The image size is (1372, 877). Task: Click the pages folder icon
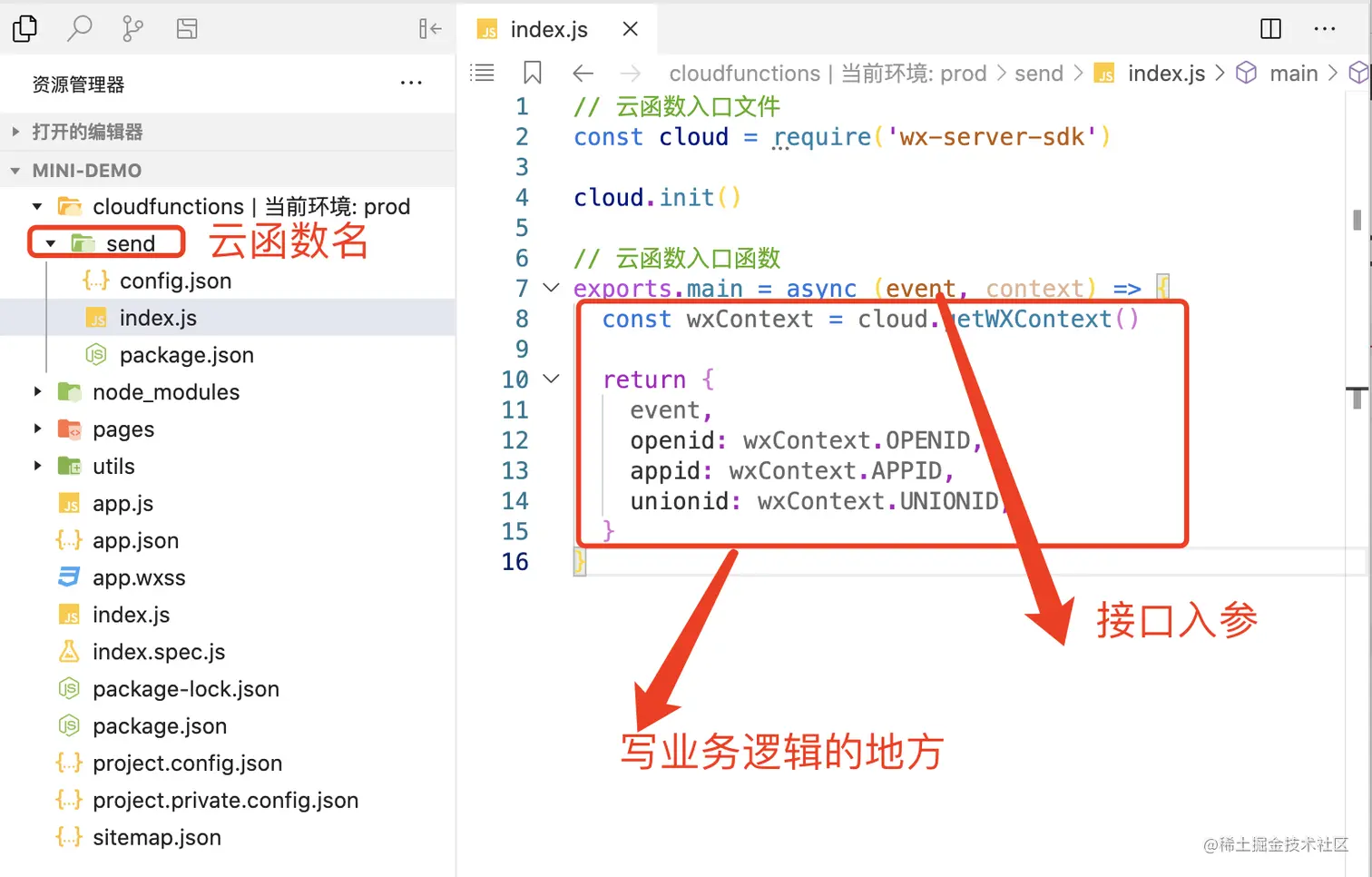pos(70,429)
